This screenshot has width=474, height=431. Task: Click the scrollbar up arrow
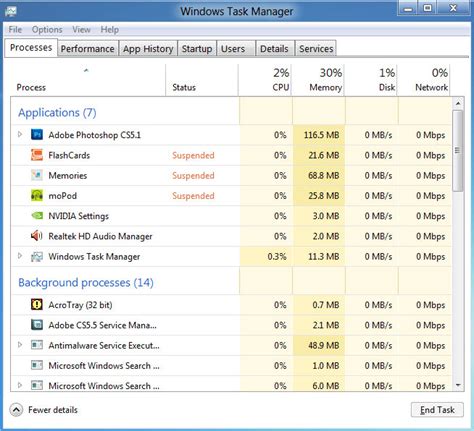(x=458, y=103)
